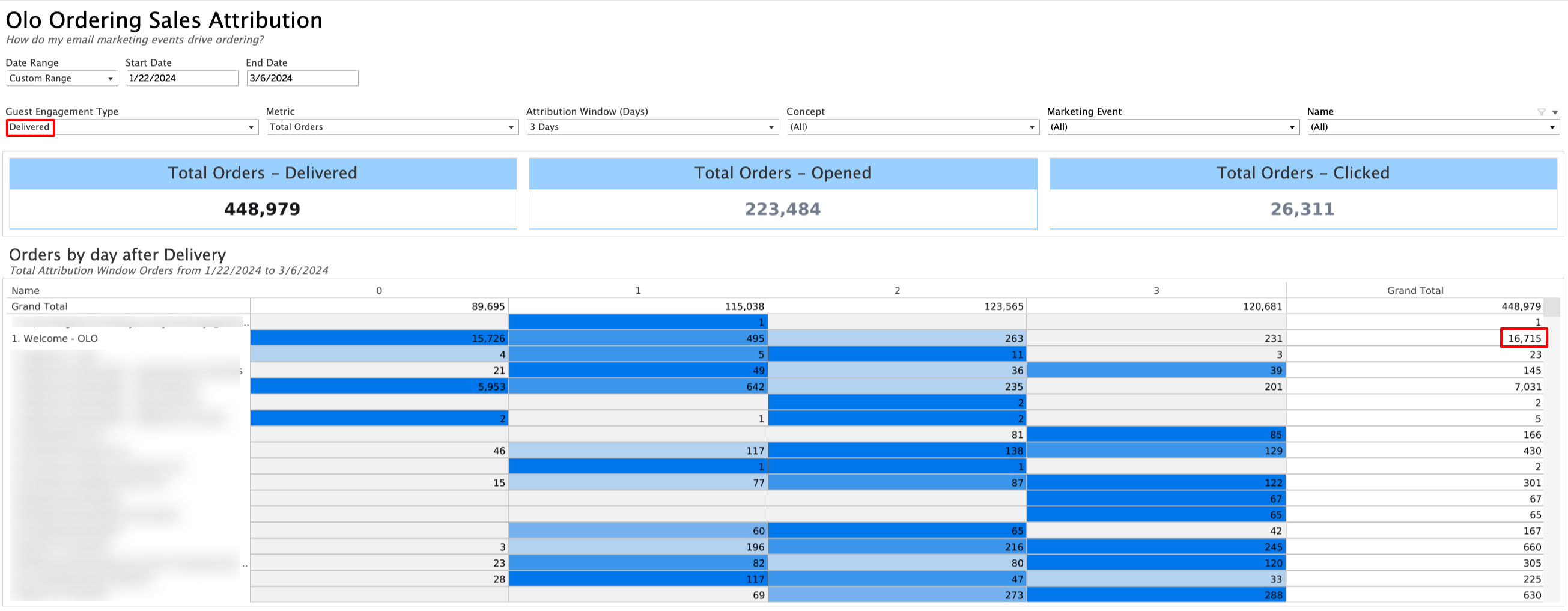The height and width of the screenshot is (611, 1568).
Task: Select the Grand Total row label
Action: pyautogui.click(x=40, y=307)
